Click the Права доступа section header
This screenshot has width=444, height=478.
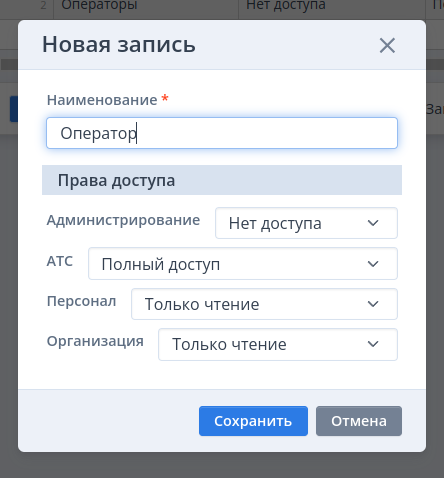pos(222,180)
